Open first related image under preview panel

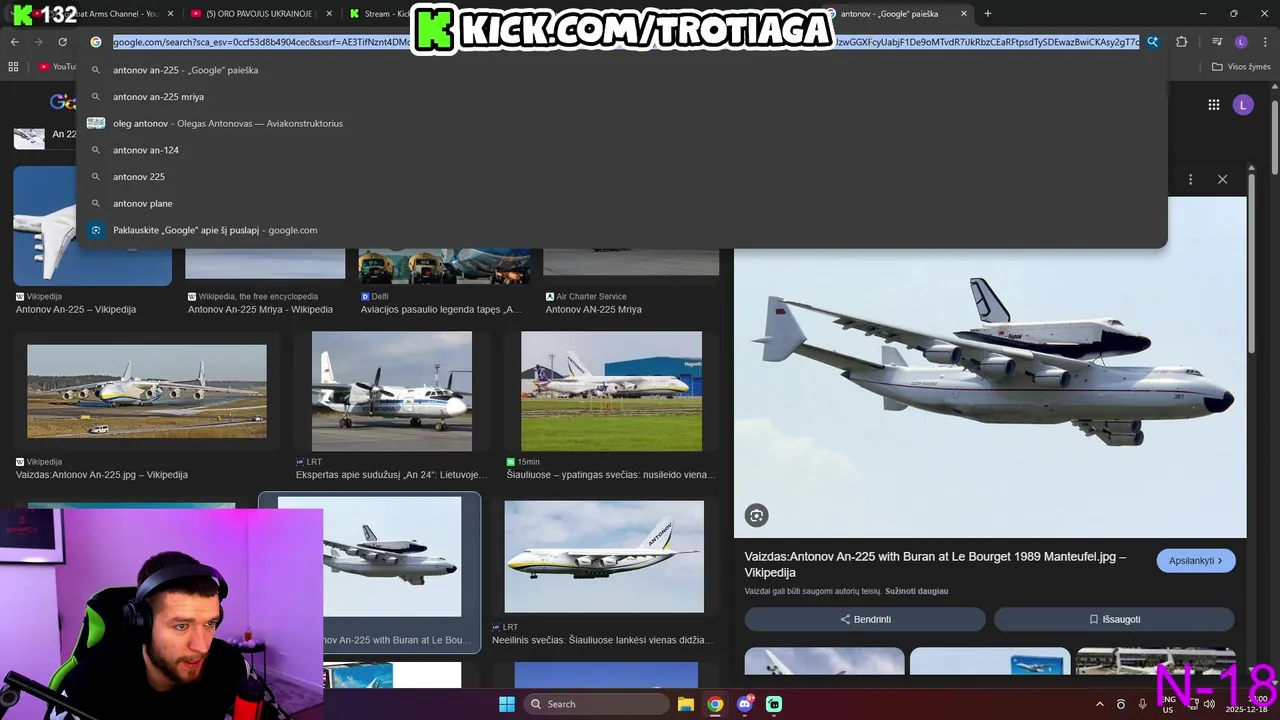(824, 661)
